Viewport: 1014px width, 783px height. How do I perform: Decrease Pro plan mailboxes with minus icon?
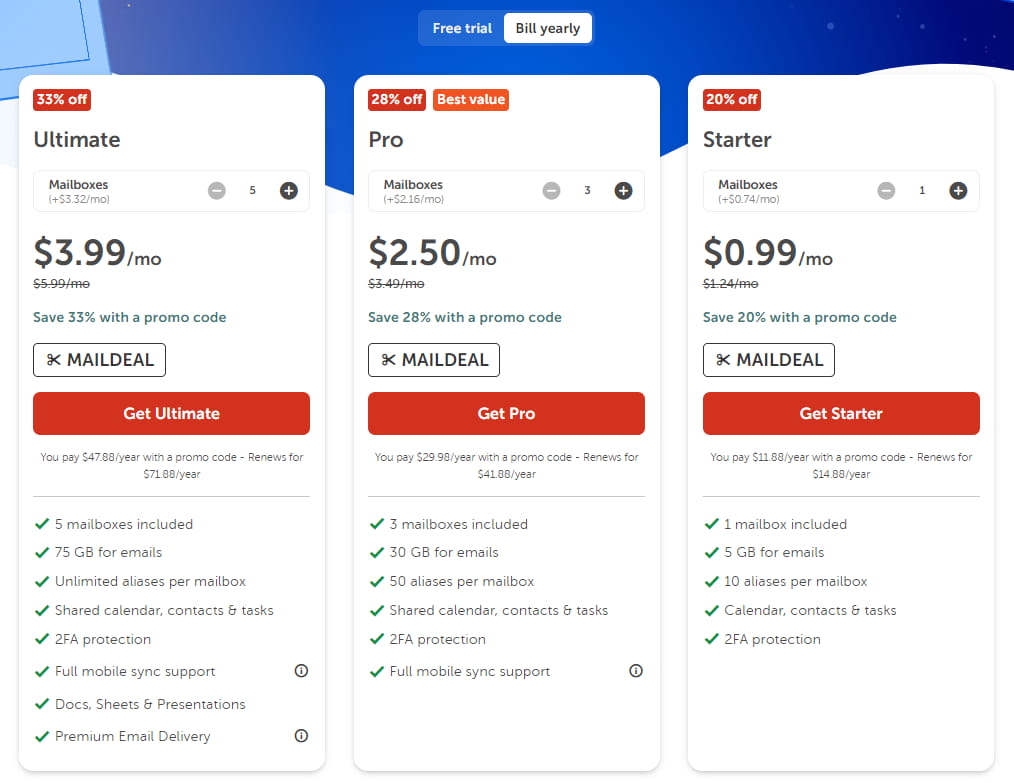[551, 190]
